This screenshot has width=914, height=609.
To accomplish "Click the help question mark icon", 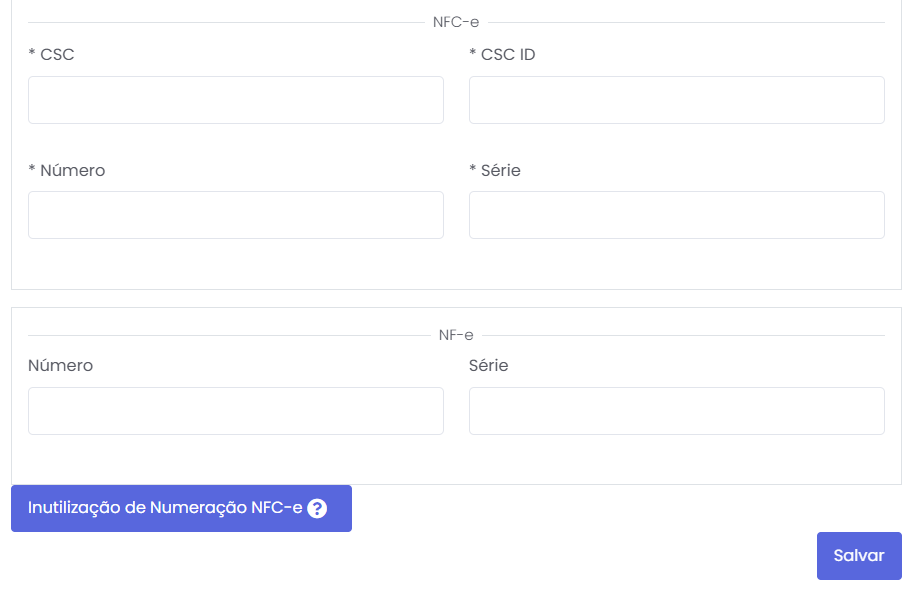I will (x=317, y=508).
